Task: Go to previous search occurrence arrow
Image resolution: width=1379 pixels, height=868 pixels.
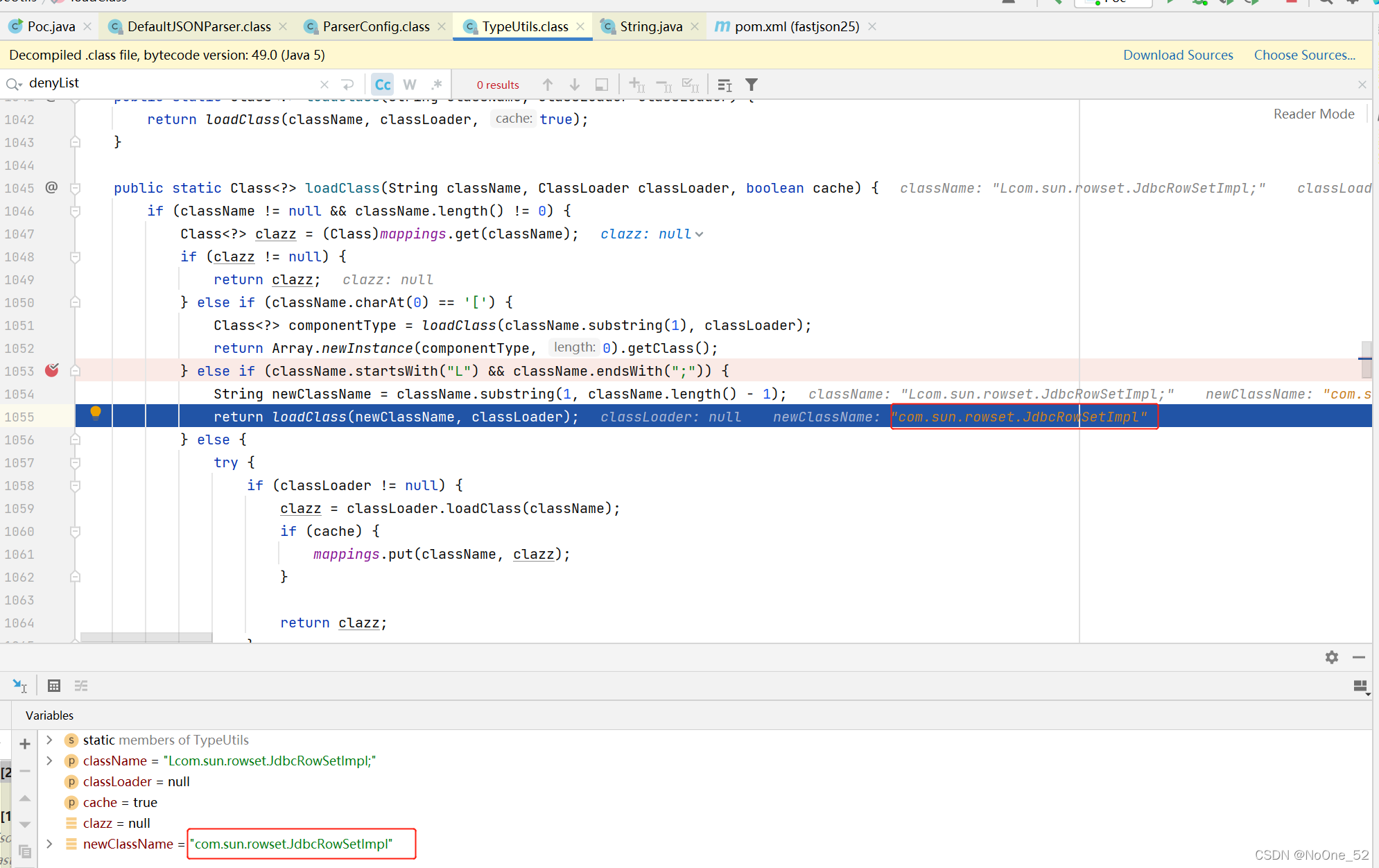Action: [548, 85]
